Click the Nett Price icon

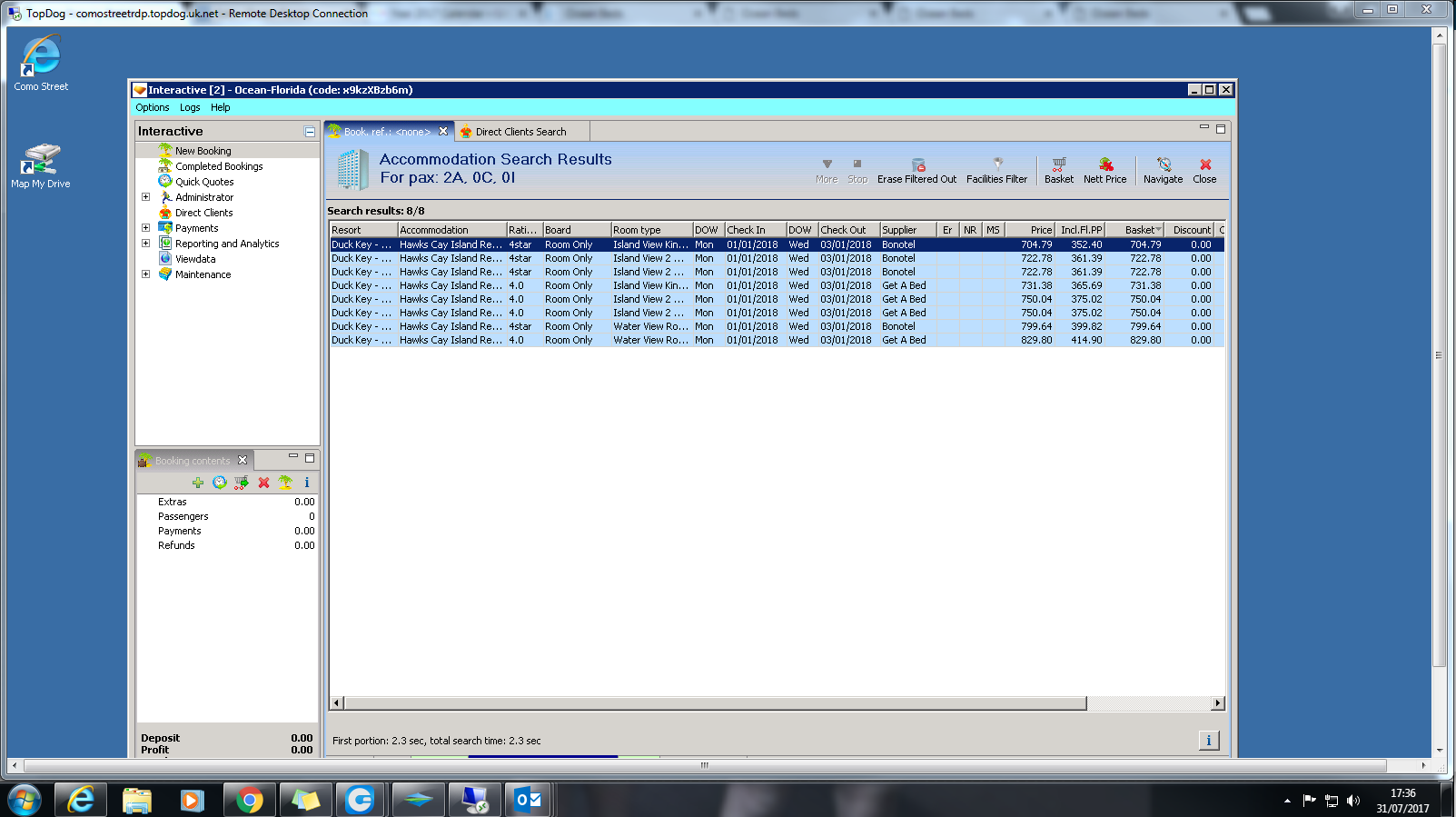pos(1105,164)
